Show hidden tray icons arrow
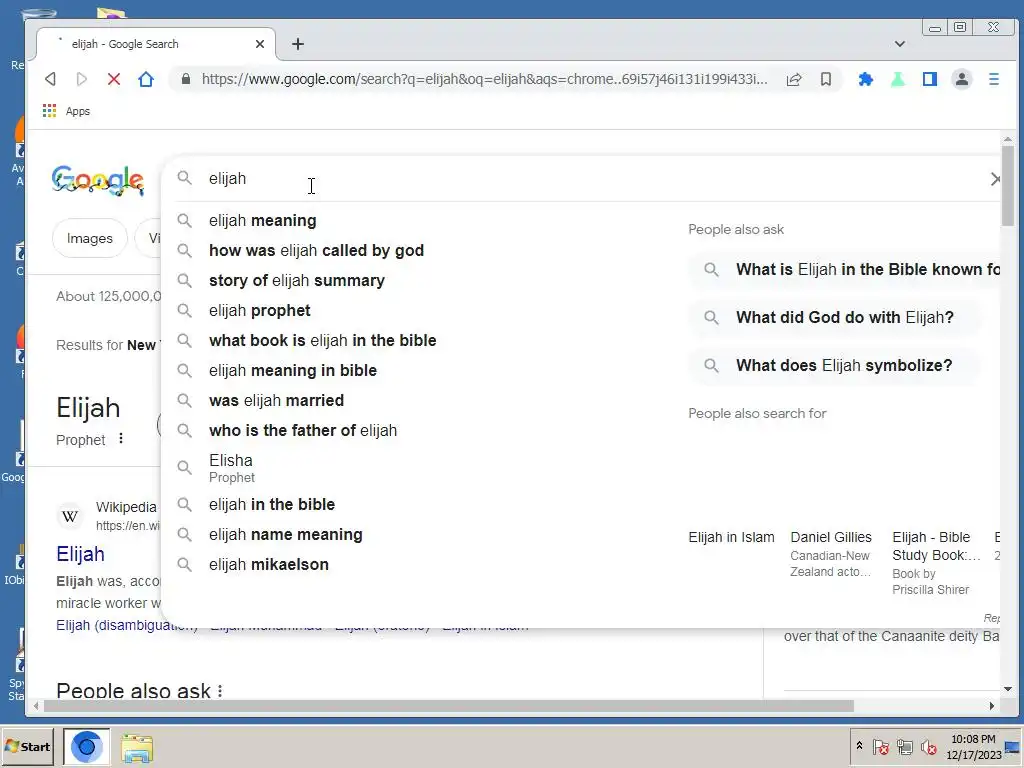This screenshot has width=1024, height=768. tap(859, 746)
